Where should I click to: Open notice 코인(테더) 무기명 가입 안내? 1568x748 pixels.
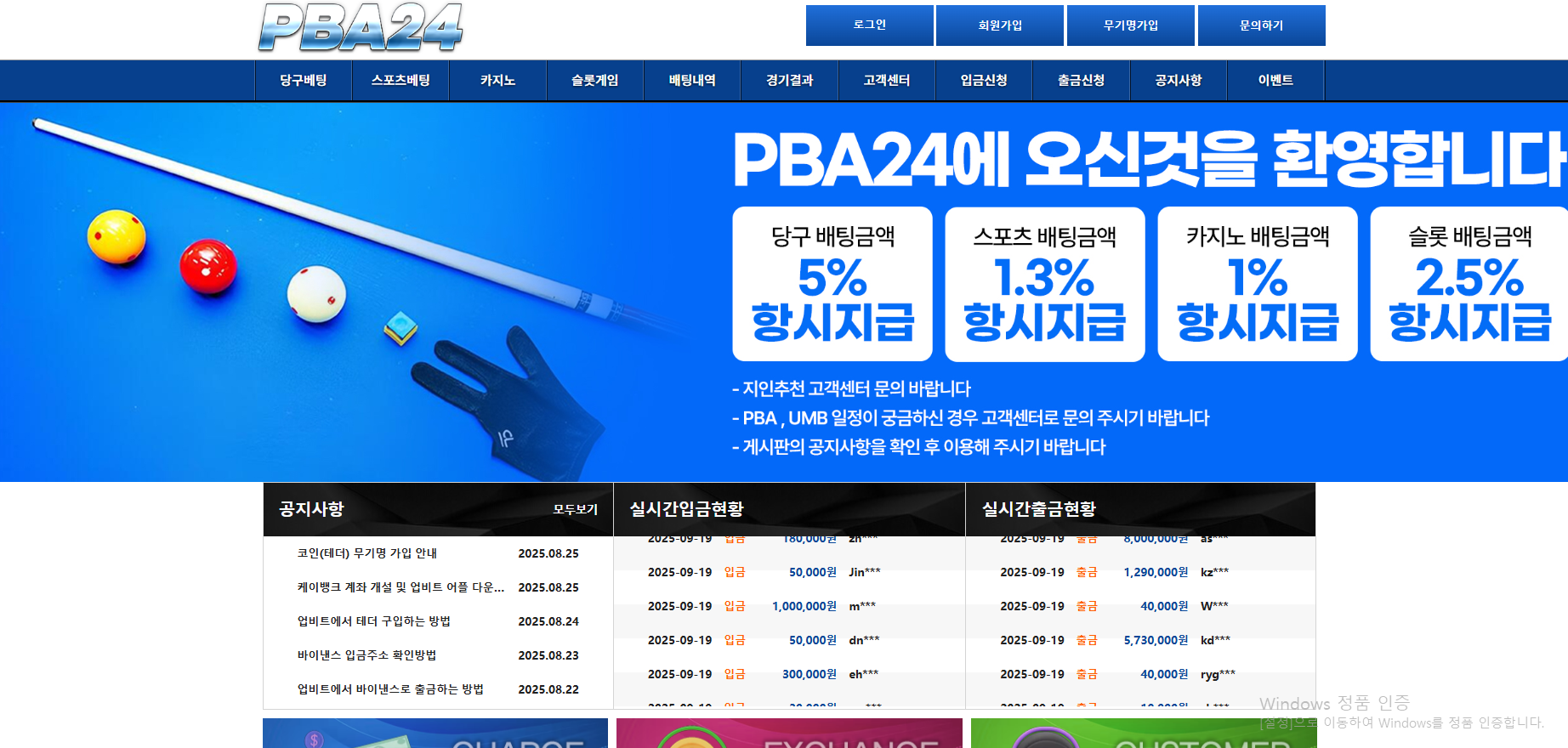click(x=366, y=553)
